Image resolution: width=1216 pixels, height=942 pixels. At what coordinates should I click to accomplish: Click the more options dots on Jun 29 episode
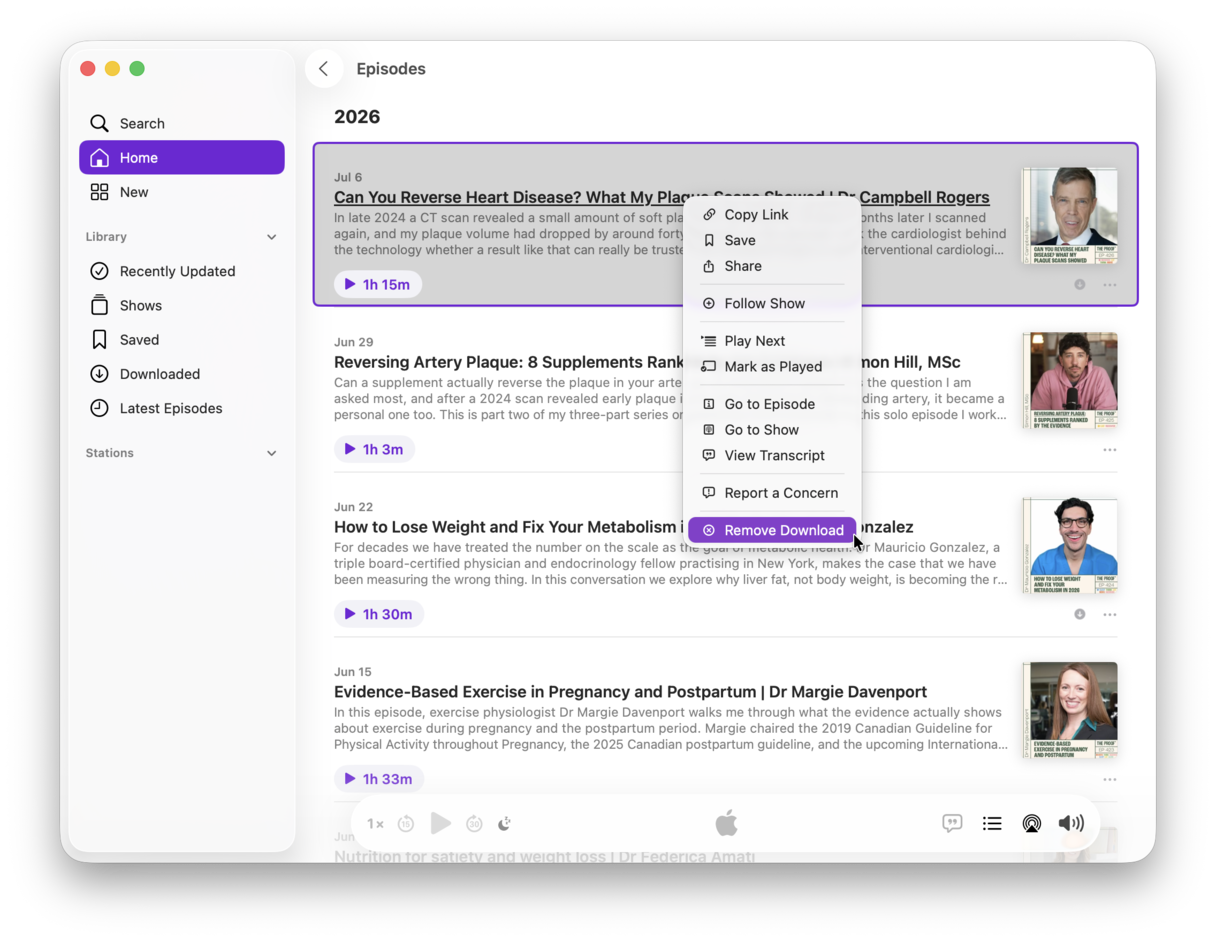point(1109,450)
